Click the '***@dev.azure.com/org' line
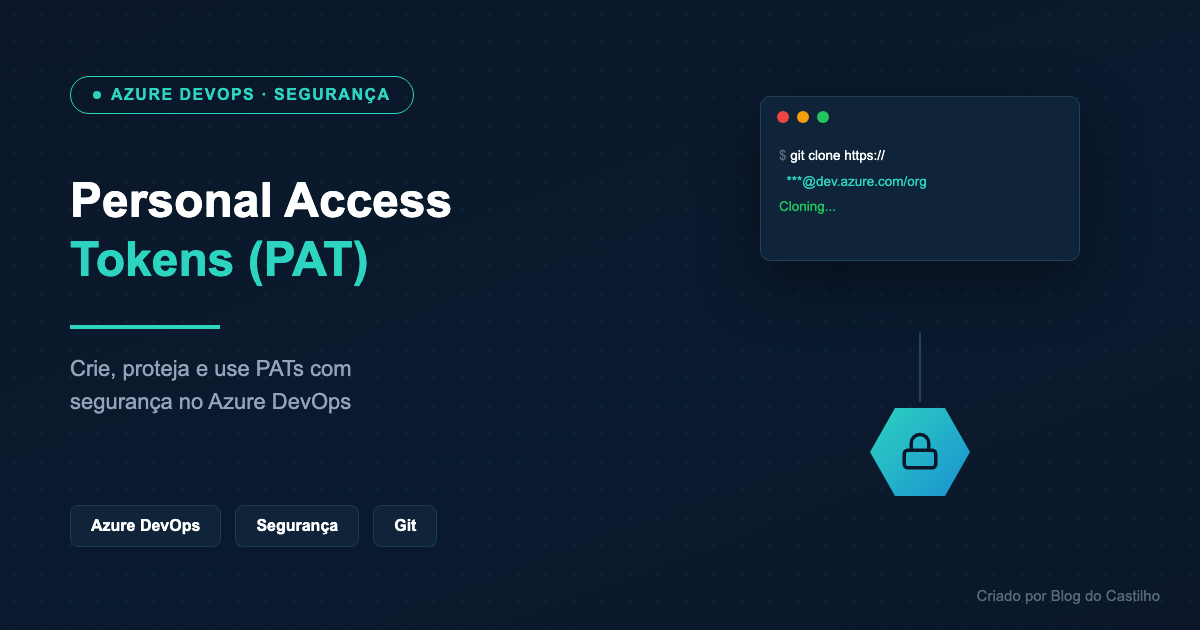 pos(857,181)
